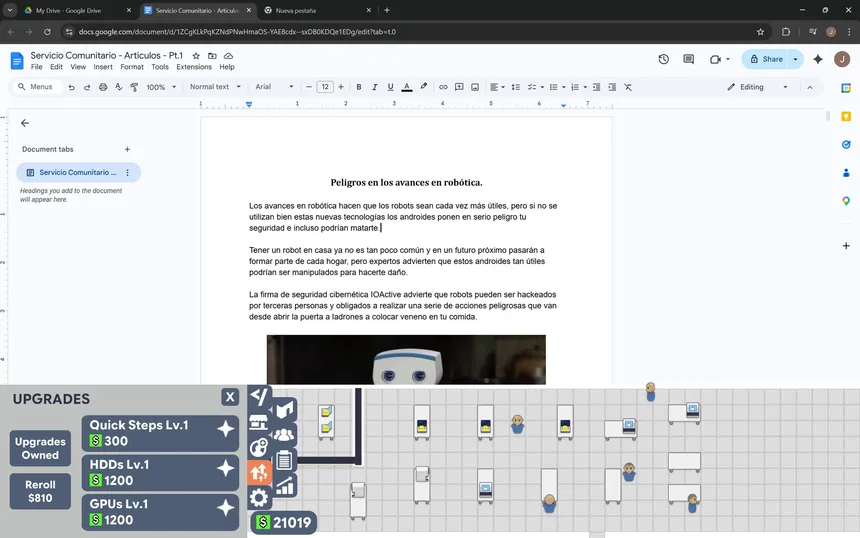This screenshot has height=538, width=860.
Task: Close the Upgrades panel with X
Action: click(230, 397)
